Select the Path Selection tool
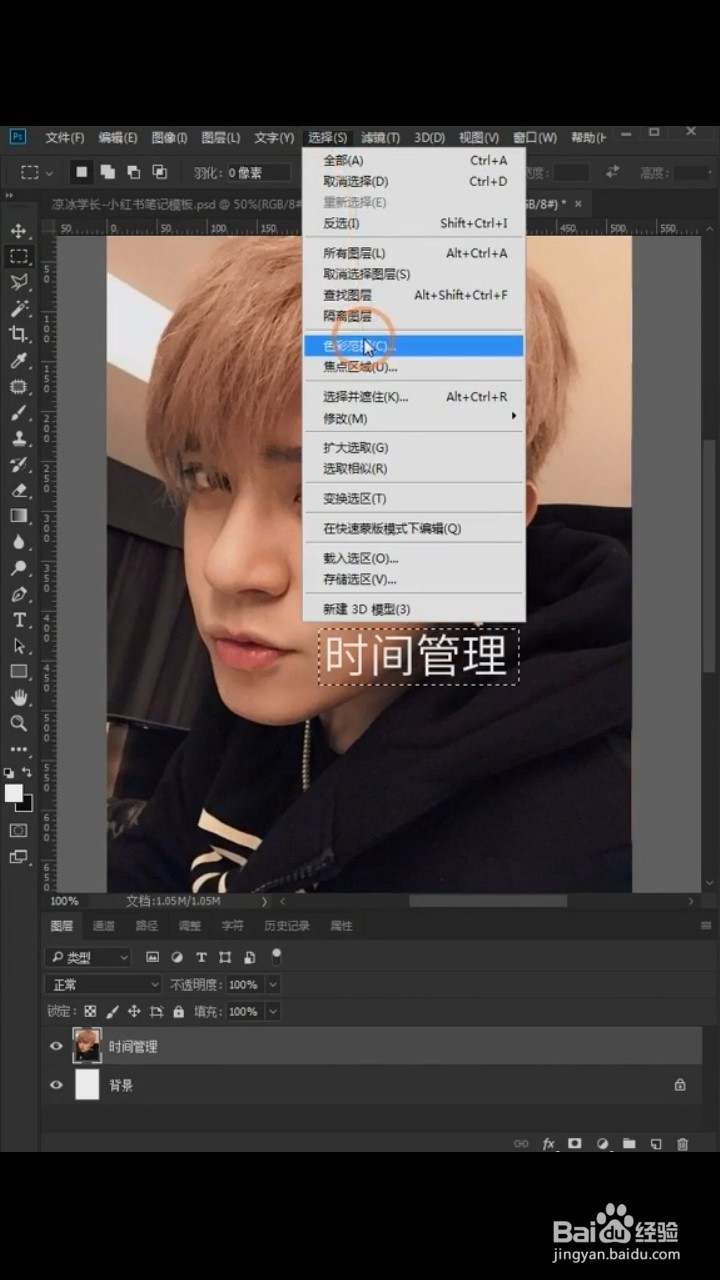The height and width of the screenshot is (1280, 720). 19,646
